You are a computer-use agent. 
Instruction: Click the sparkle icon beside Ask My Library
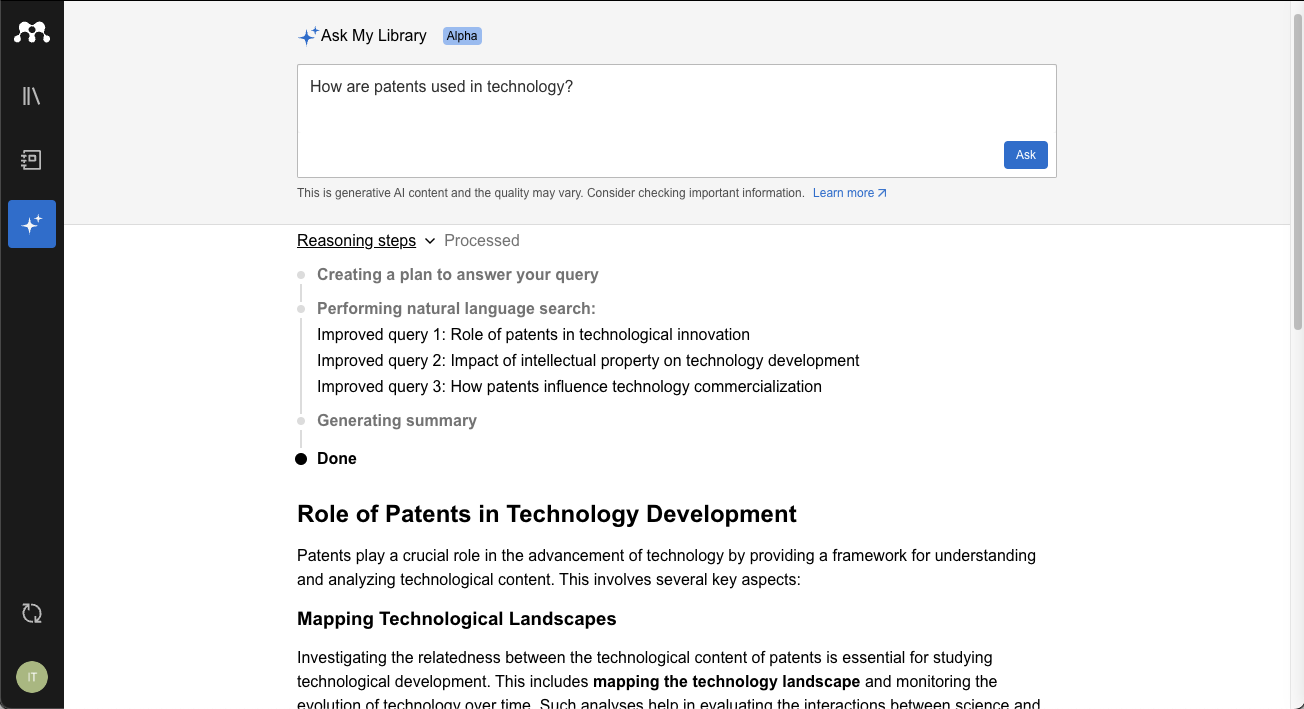308,36
